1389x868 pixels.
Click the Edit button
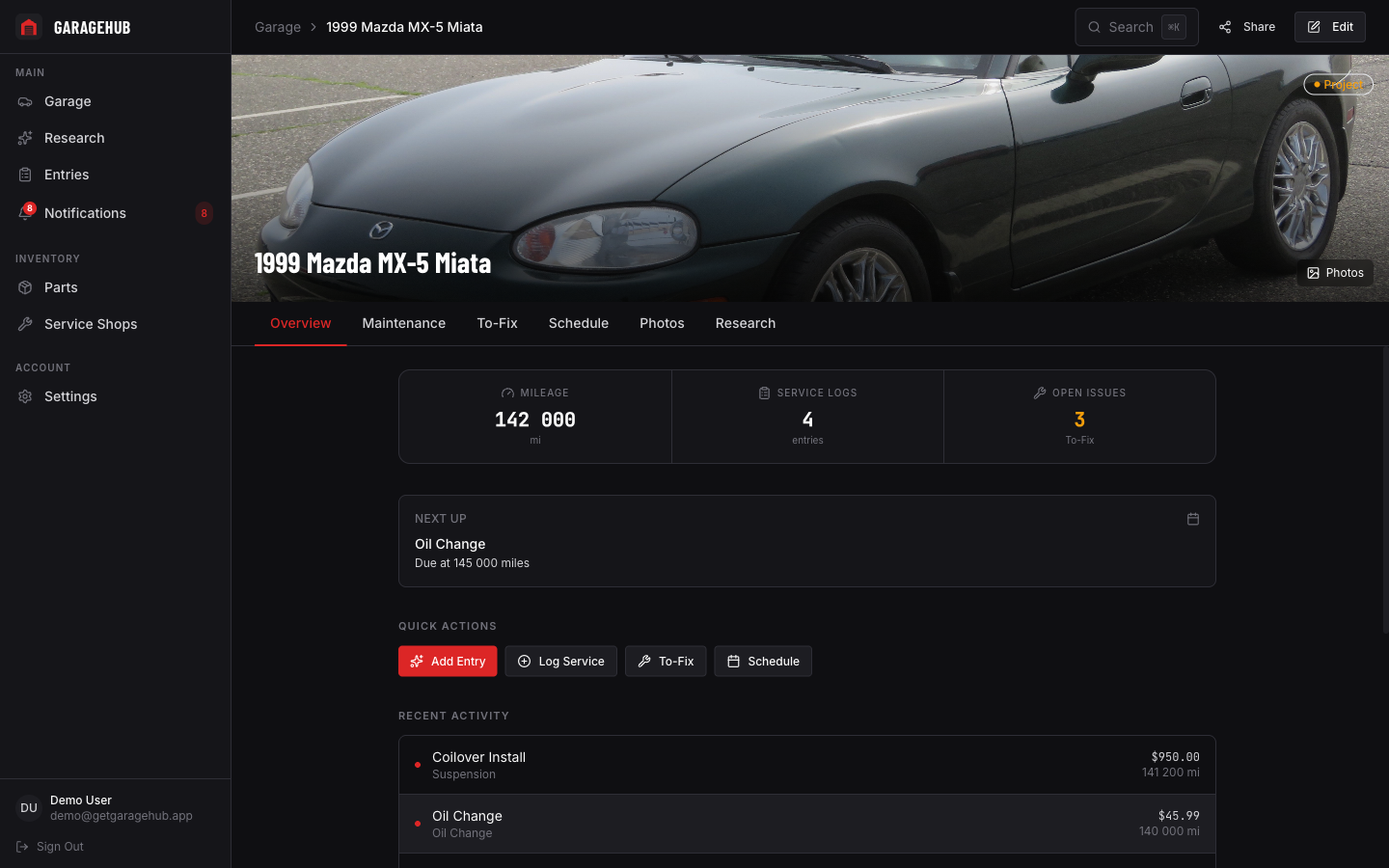[1330, 27]
